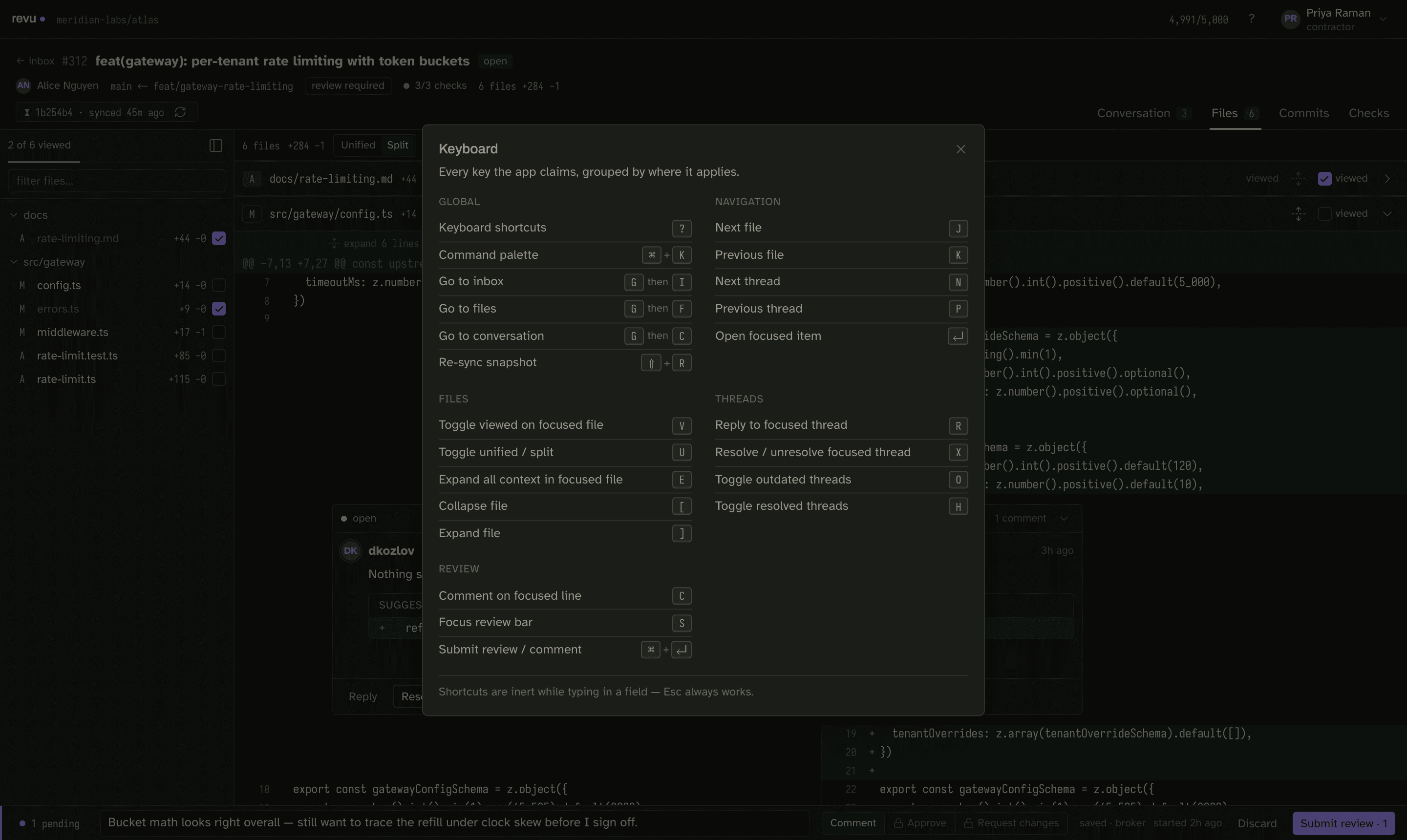Click the review required badge
The height and width of the screenshot is (840, 1407).
[x=348, y=86]
